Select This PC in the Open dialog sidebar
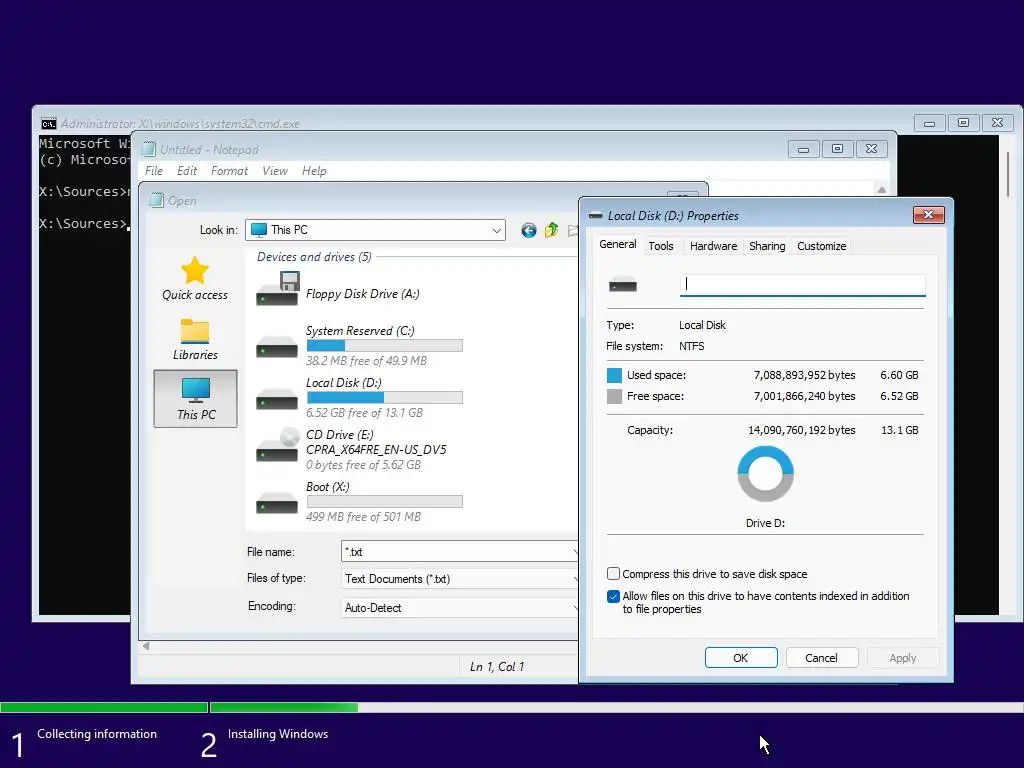The height and width of the screenshot is (768, 1024). [195, 398]
